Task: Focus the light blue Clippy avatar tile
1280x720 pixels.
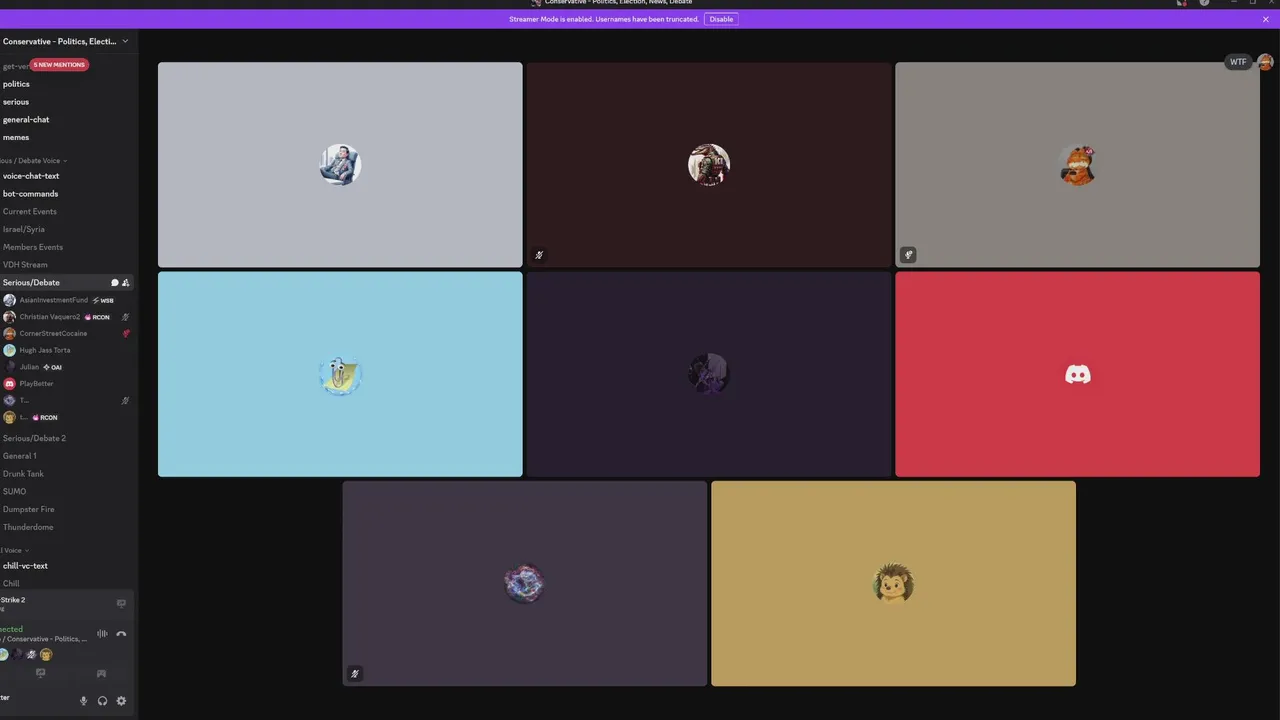Action: pos(340,374)
